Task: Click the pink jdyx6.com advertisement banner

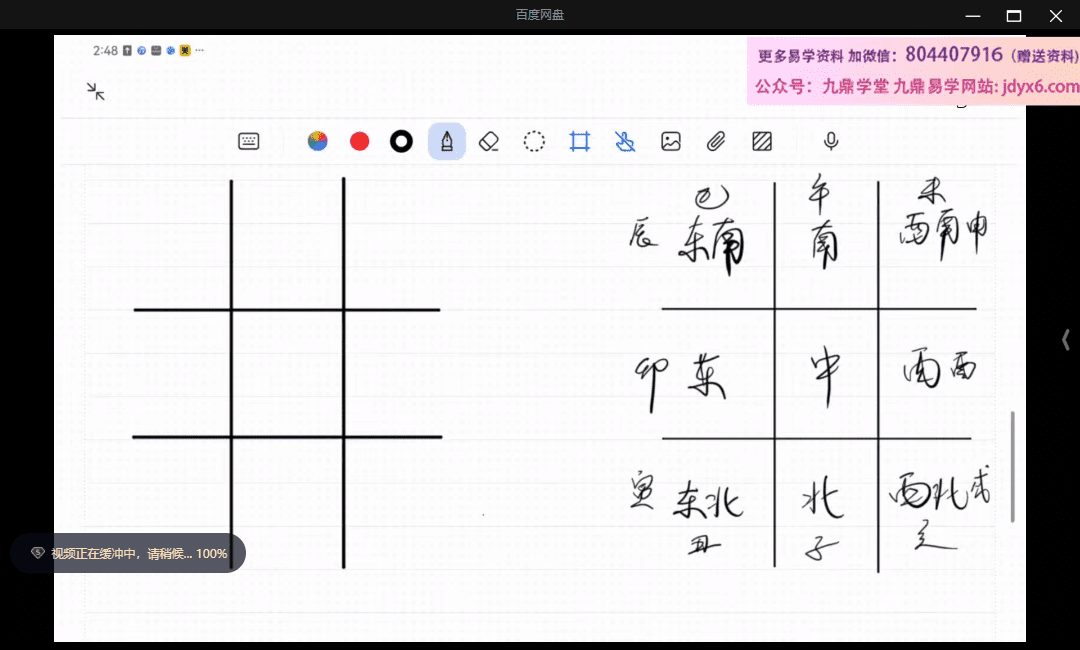Action: pyautogui.click(x=913, y=71)
